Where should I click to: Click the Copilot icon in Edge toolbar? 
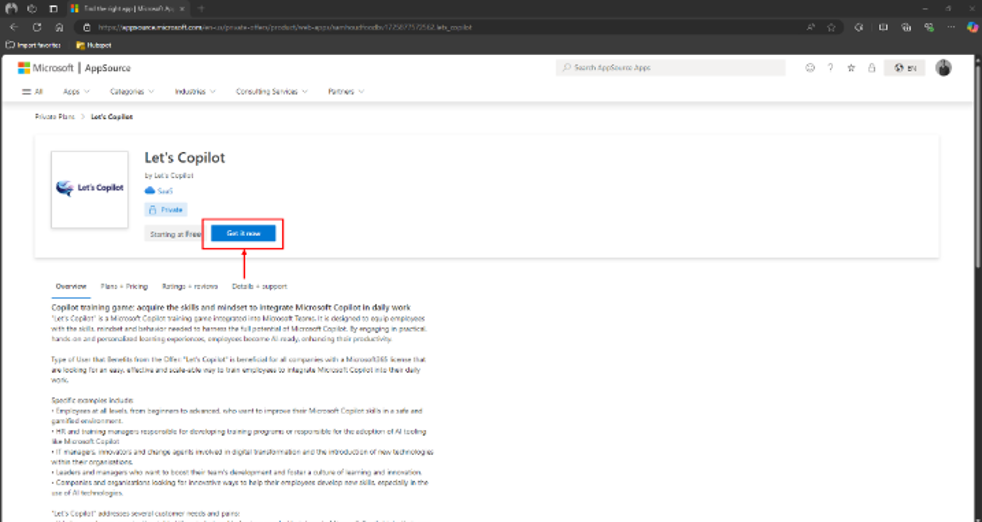972,27
